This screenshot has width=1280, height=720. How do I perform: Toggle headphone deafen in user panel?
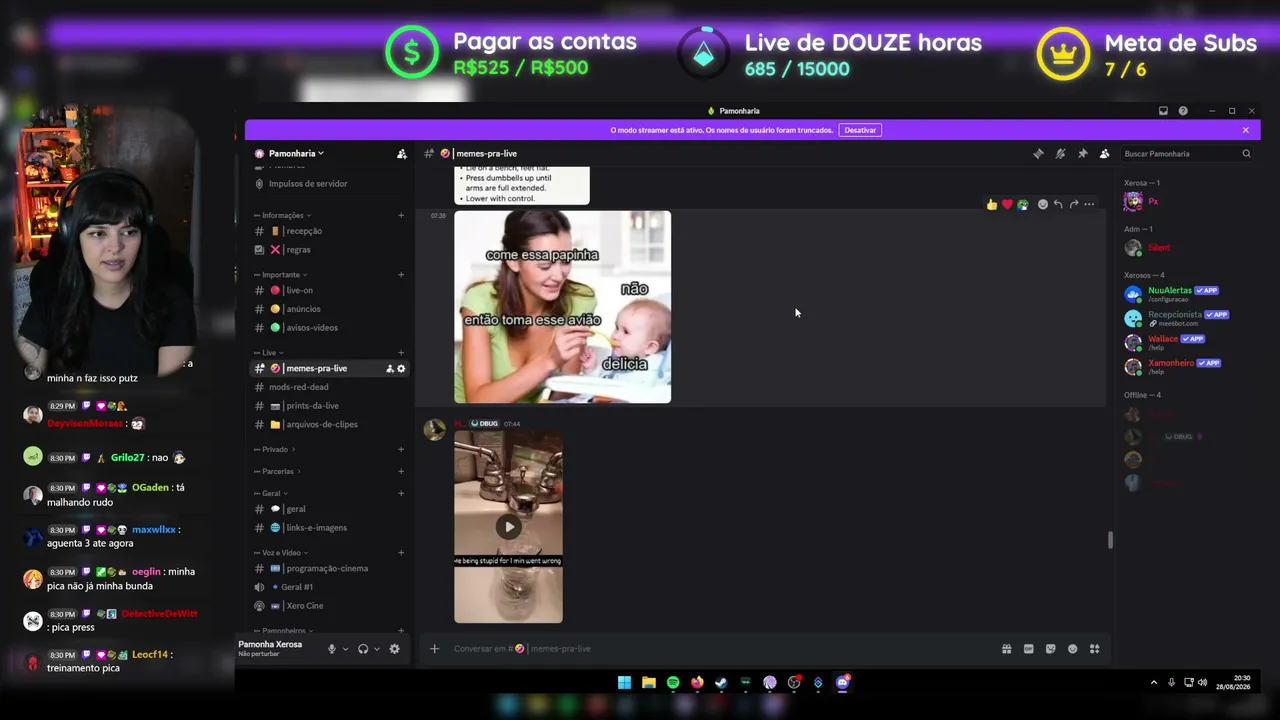[363, 649]
